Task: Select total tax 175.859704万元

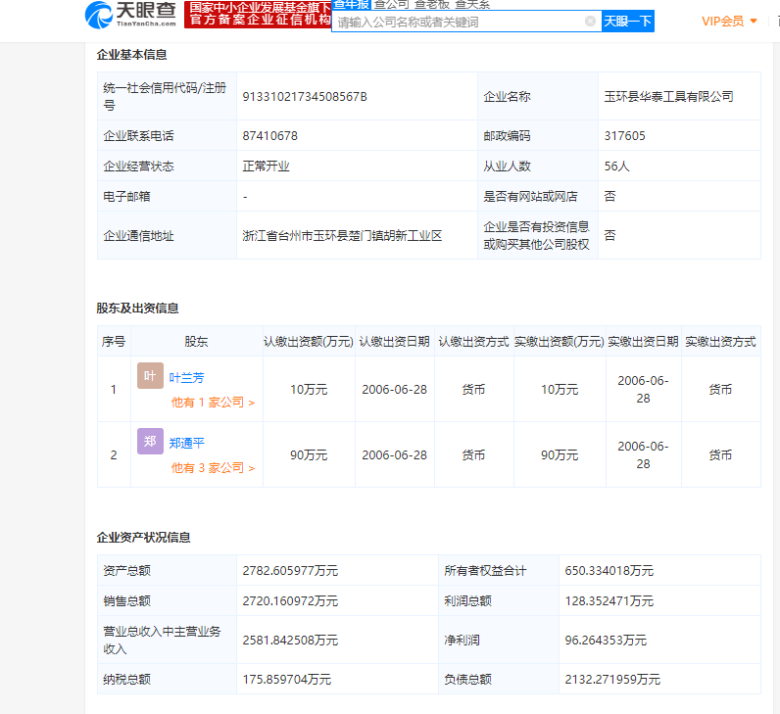Action: point(287,680)
